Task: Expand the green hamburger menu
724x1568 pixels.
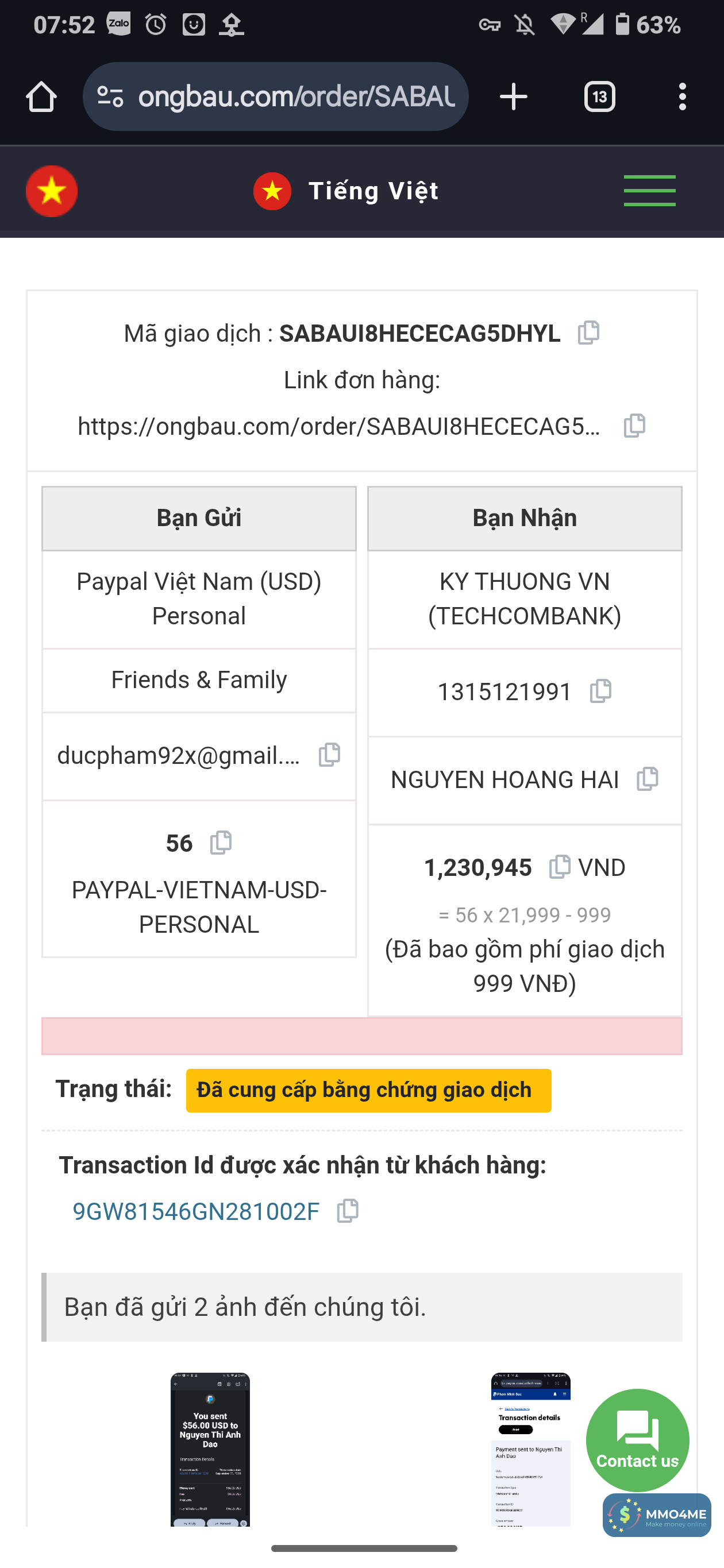Action: pos(649,191)
